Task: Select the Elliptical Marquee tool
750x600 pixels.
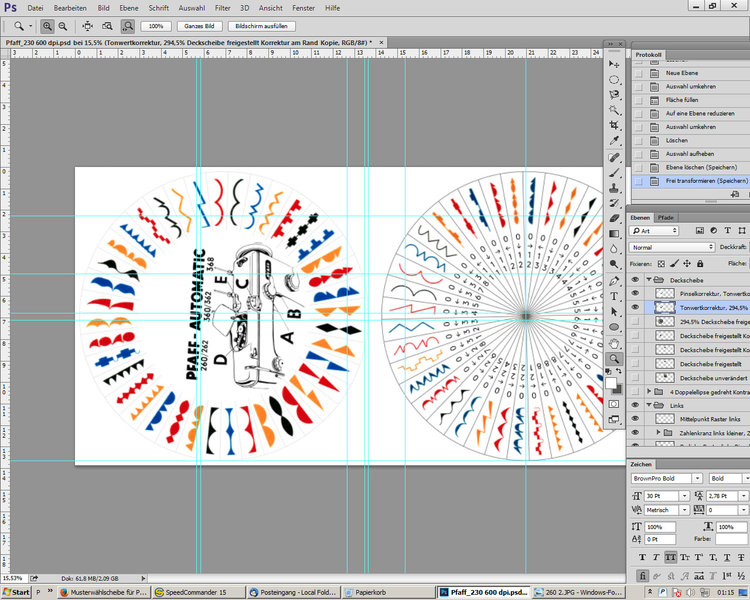Action: [614, 79]
